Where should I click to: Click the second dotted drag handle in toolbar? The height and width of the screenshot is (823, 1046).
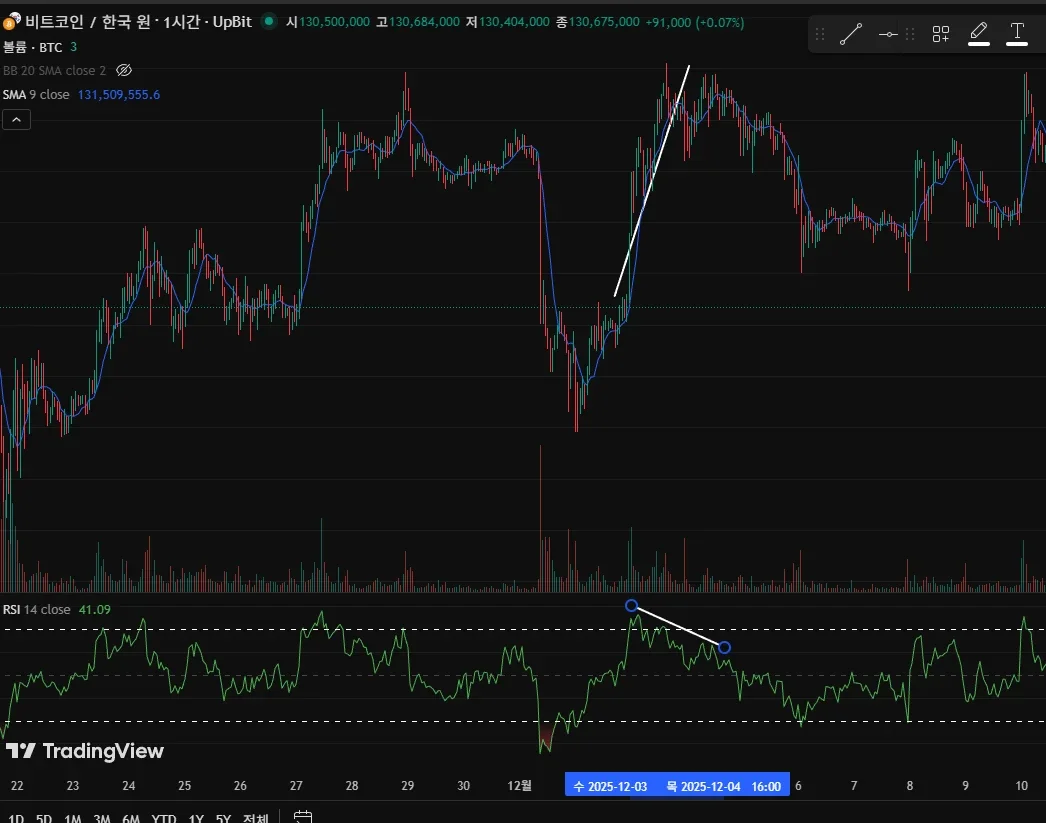[x=910, y=33]
